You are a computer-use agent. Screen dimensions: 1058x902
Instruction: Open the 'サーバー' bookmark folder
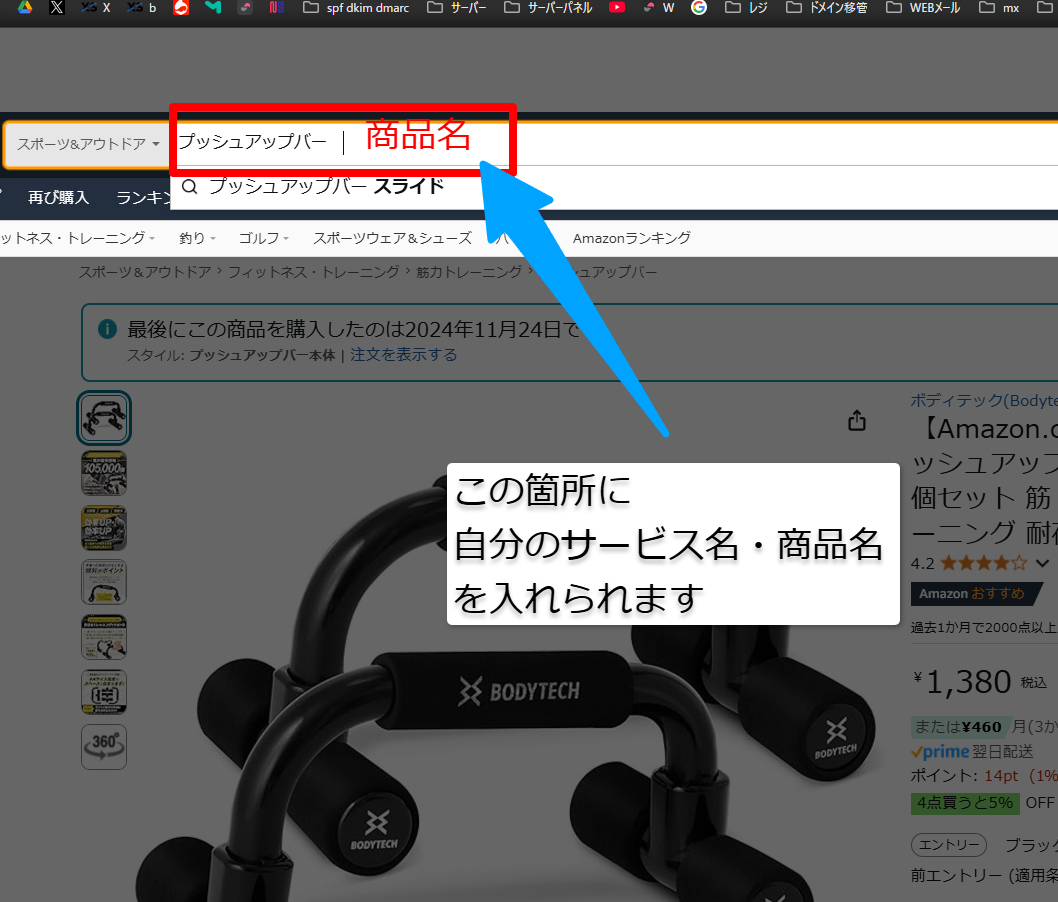coord(457,7)
